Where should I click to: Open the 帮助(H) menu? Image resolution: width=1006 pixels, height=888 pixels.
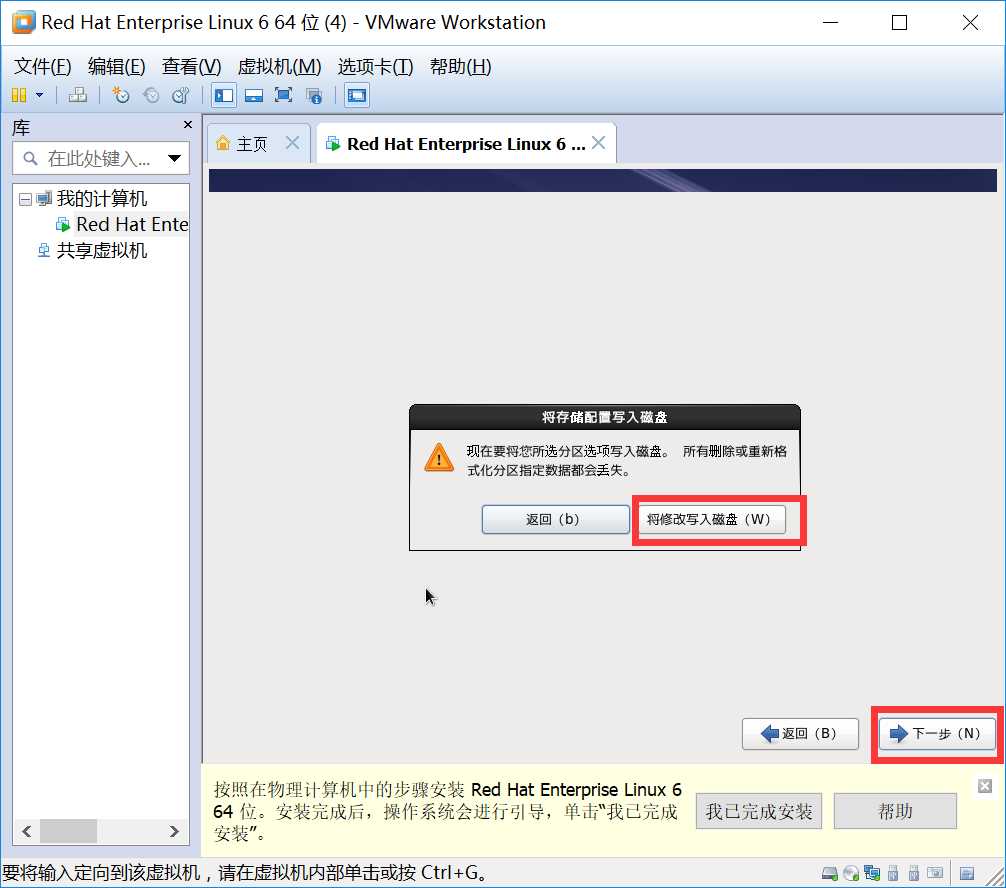(x=460, y=66)
